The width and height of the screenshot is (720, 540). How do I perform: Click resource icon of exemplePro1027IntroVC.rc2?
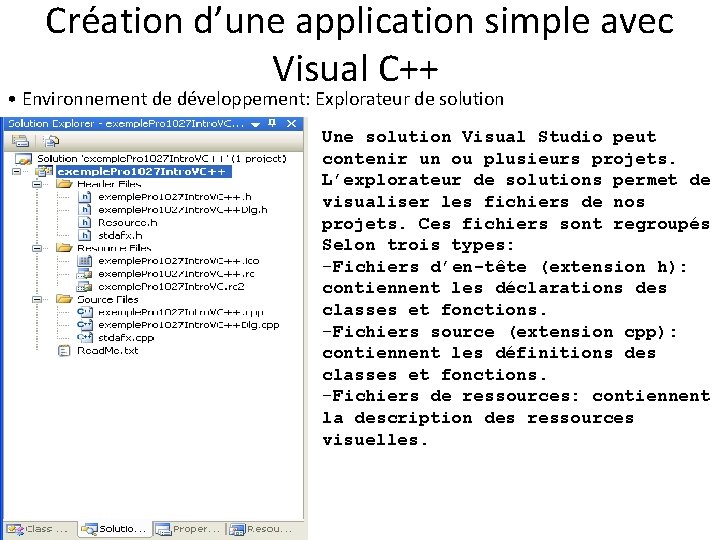(84, 287)
